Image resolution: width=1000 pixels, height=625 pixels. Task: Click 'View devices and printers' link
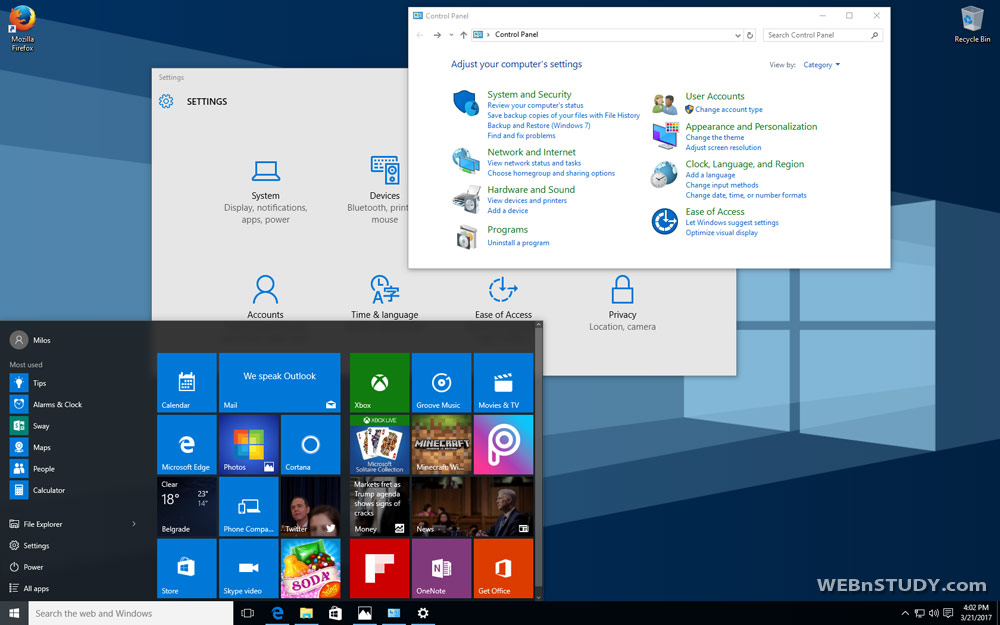tap(527, 200)
